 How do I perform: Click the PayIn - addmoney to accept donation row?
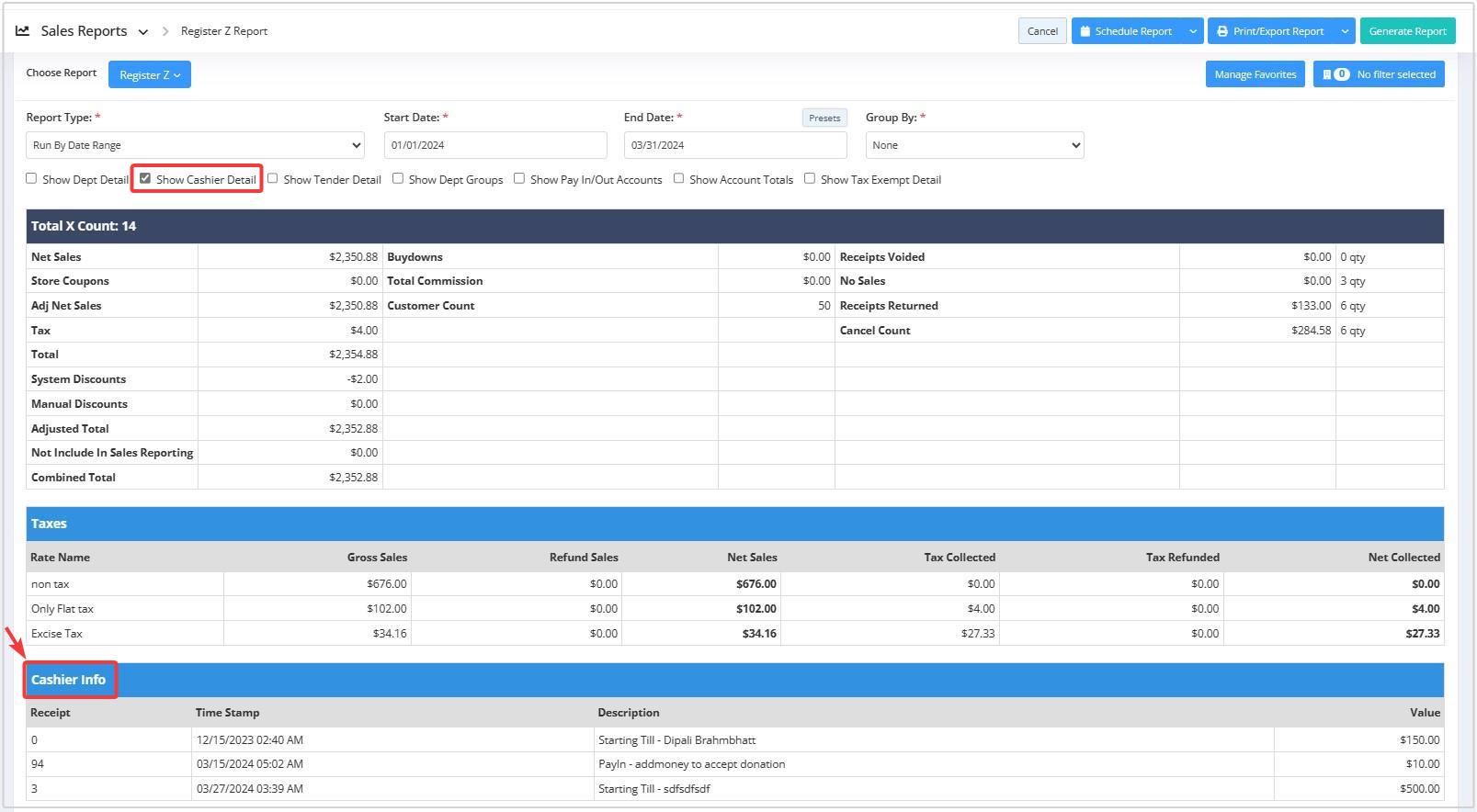point(734,764)
